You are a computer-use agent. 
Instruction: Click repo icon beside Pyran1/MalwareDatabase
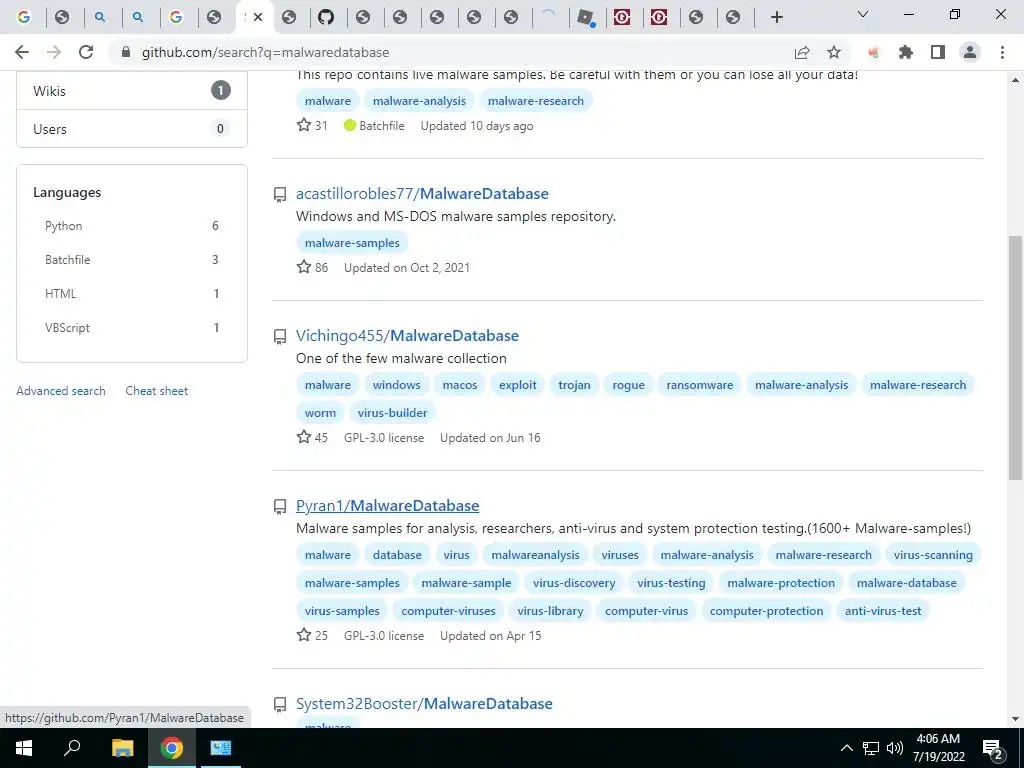pyautogui.click(x=280, y=507)
